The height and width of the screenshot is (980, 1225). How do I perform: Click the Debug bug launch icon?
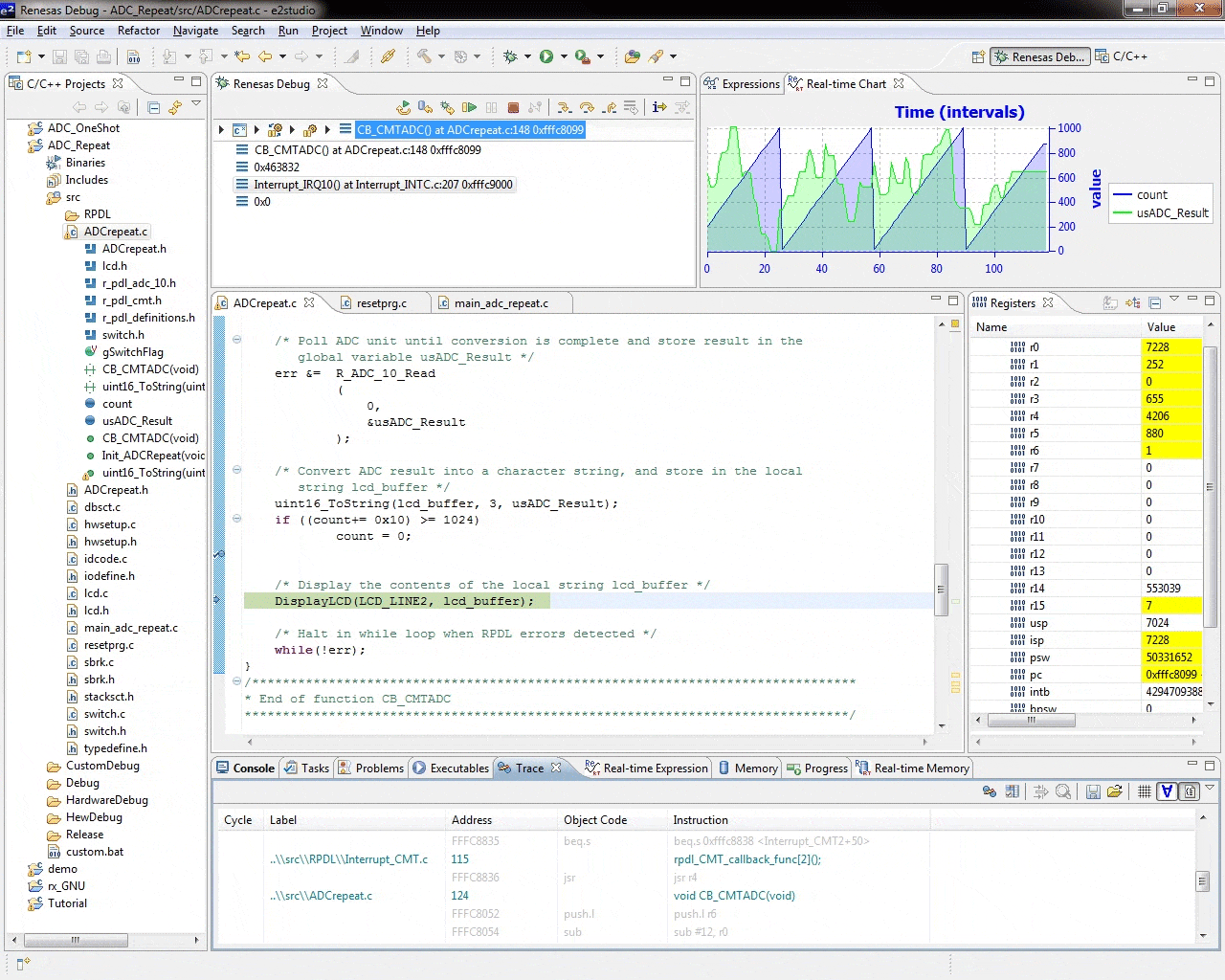510,56
